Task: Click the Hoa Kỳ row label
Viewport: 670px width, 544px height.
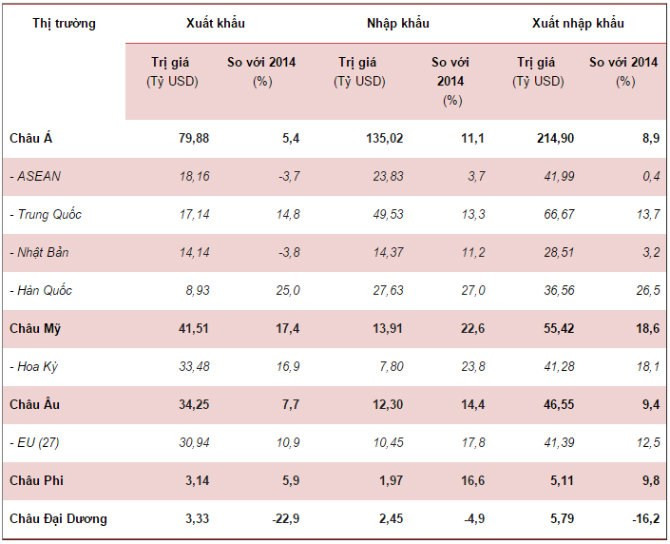Action: (35, 366)
